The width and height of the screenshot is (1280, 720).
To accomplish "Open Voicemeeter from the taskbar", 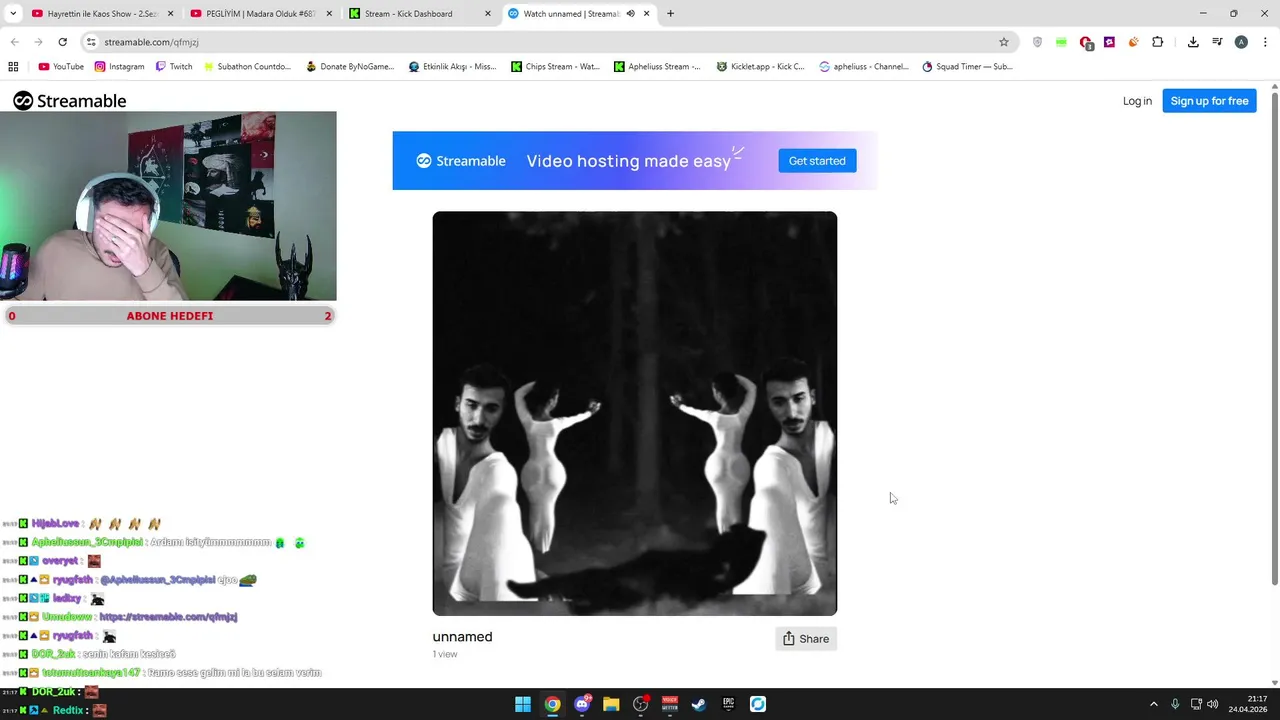I will click(670, 704).
